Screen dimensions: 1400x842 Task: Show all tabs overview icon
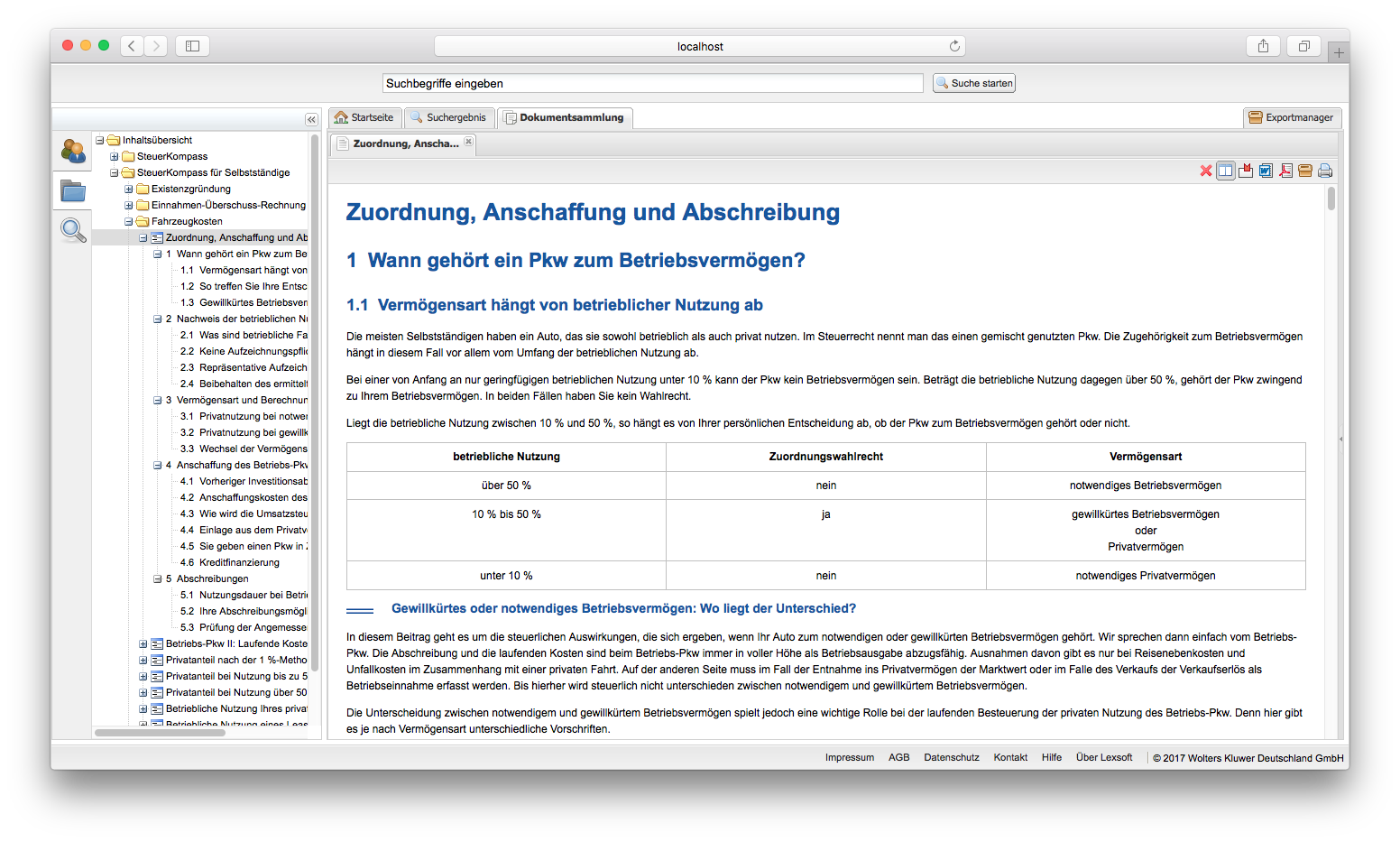tap(1303, 45)
